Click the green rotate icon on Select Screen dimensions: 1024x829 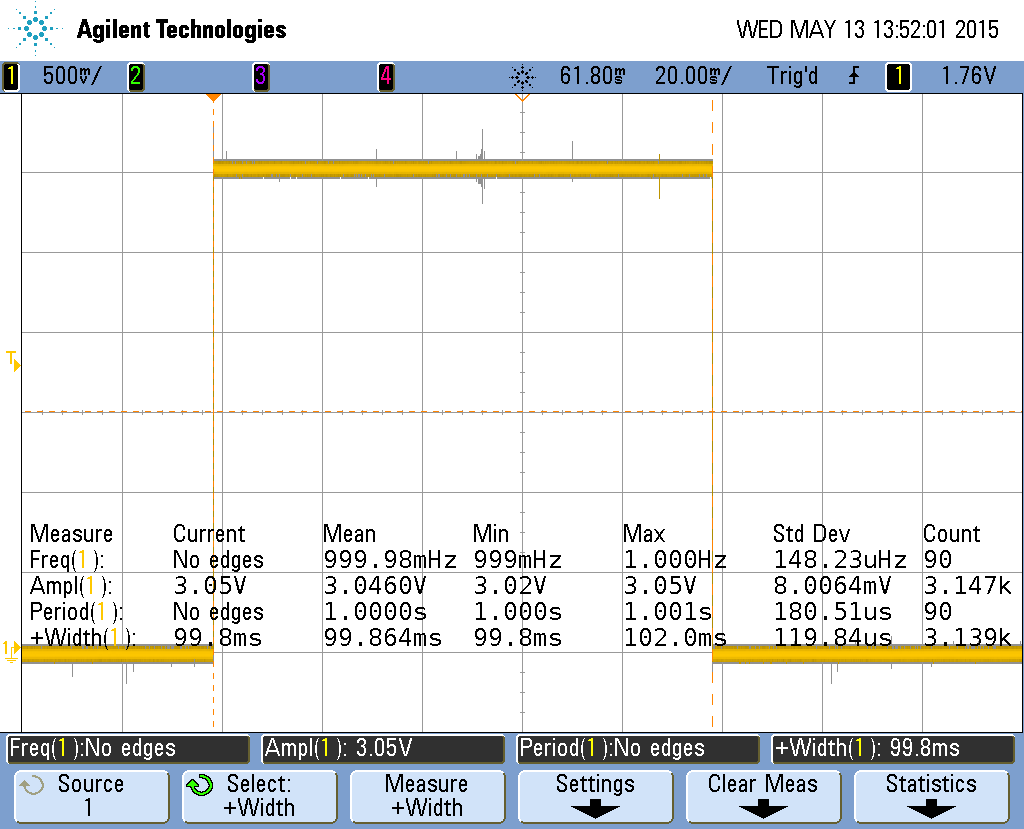pos(200,785)
